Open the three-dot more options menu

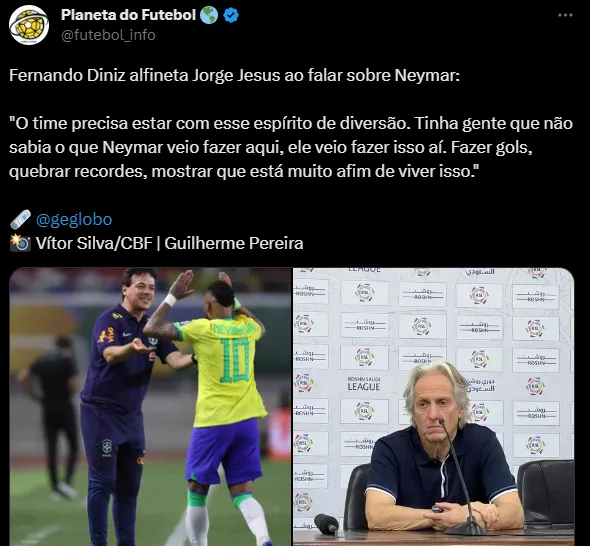565,15
